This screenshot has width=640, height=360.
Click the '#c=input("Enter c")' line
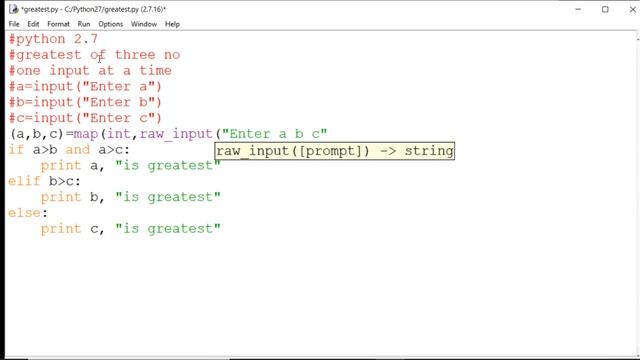(x=85, y=118)
